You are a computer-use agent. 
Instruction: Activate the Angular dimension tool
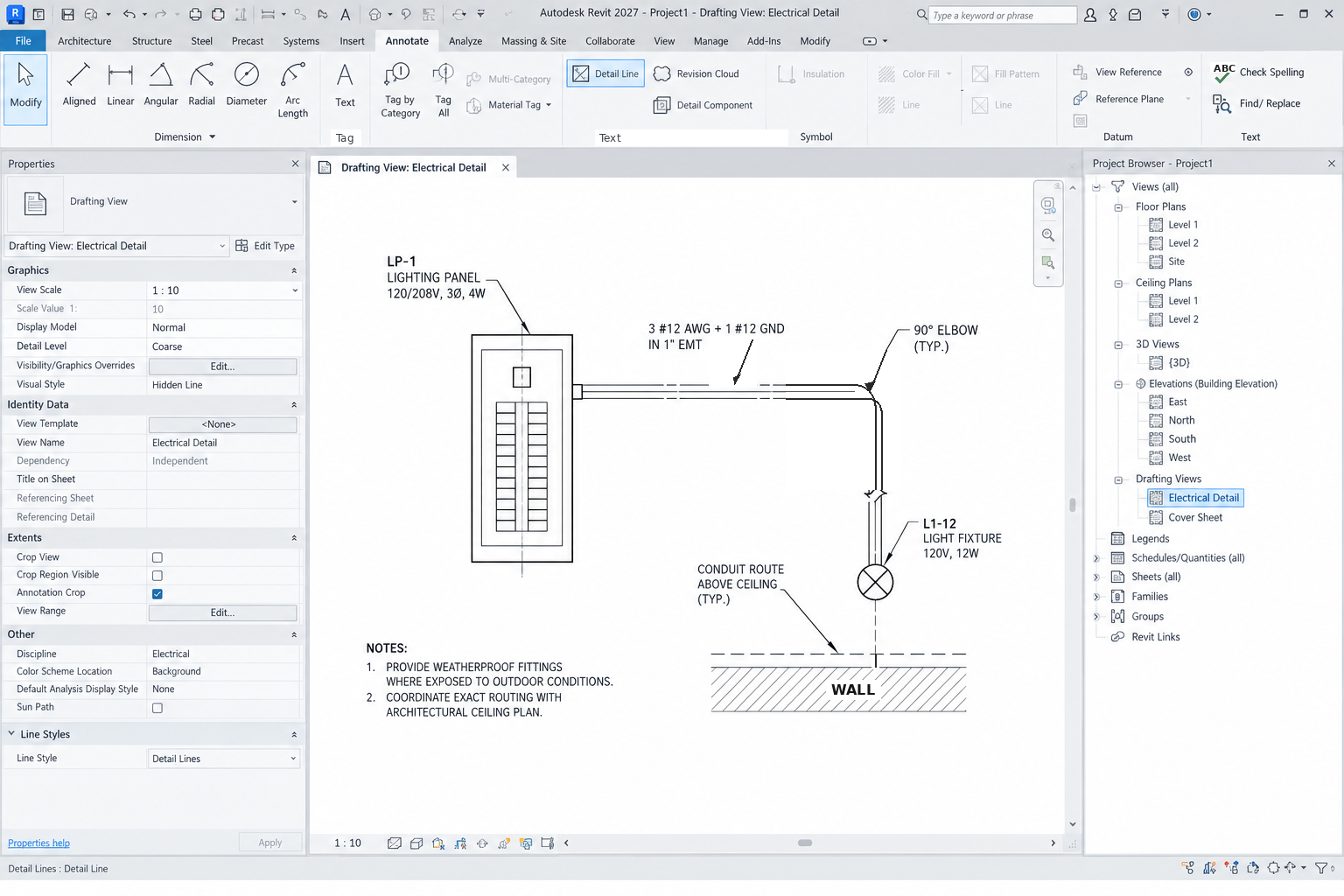tap(161, 85)
